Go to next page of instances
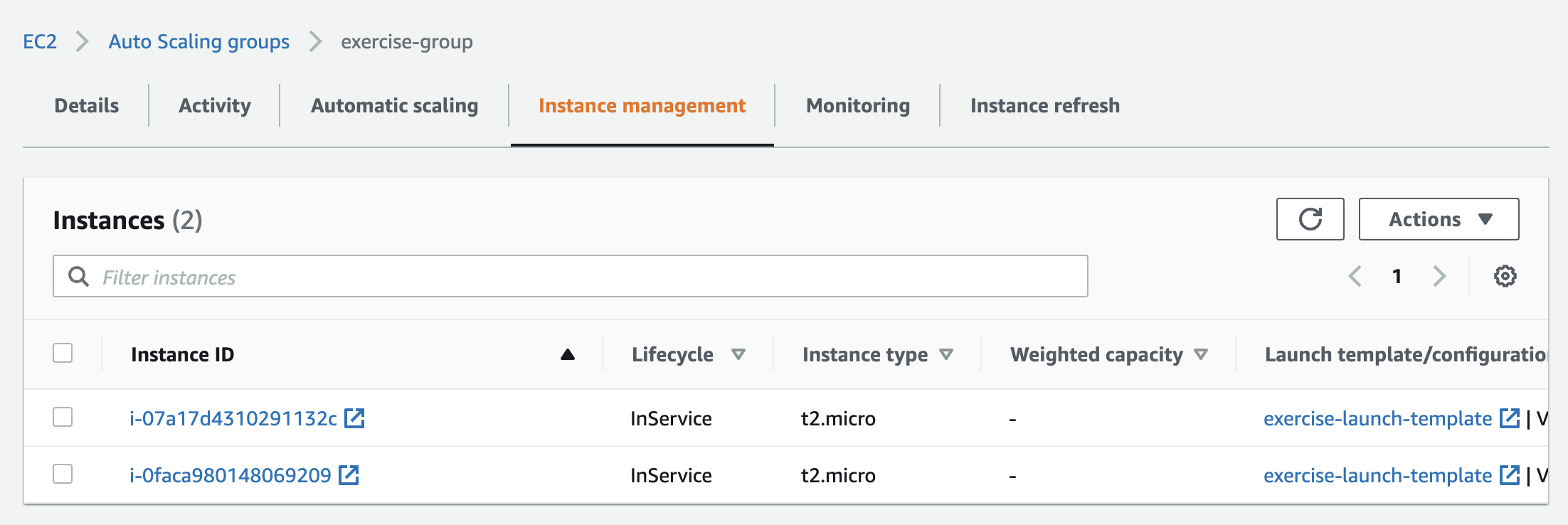Screen dimensions: 1568x525 pyautogui.click(x=1439, y=276)
